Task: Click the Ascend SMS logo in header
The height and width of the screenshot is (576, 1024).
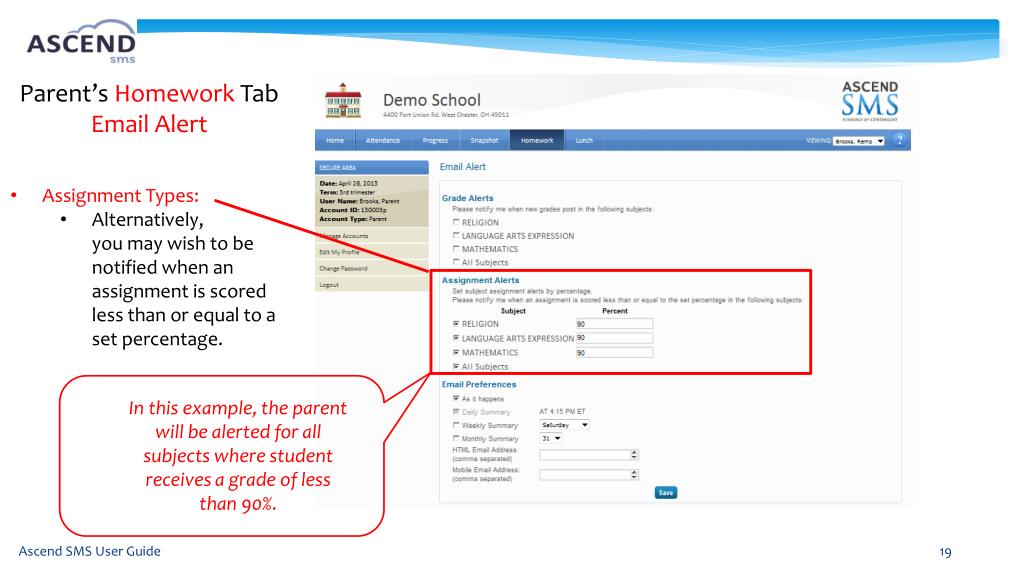Action: pos(870,101)
